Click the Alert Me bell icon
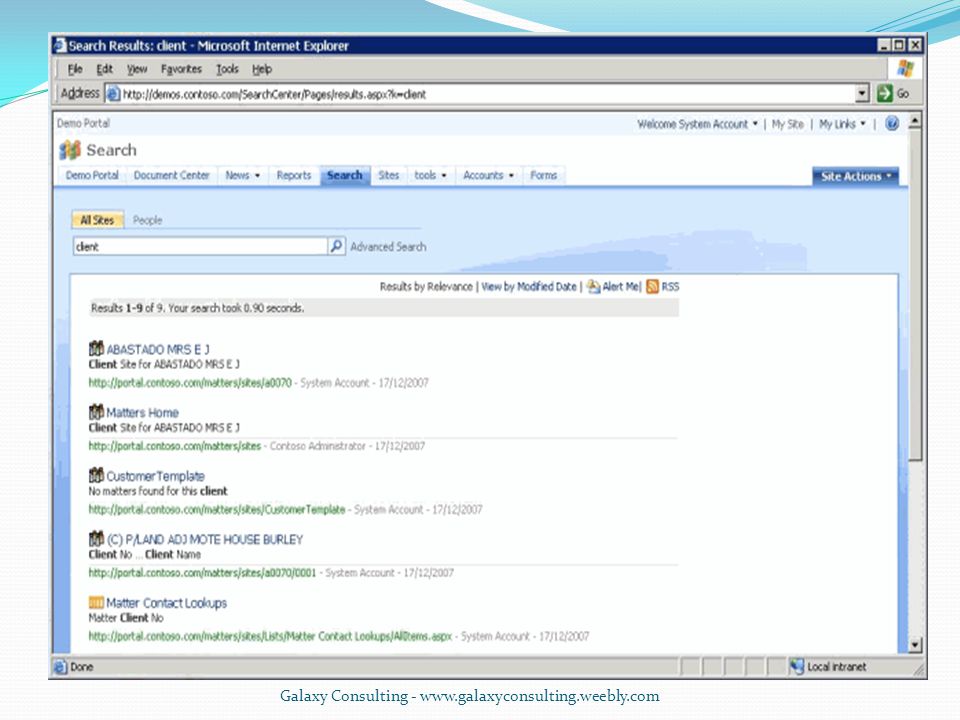 (x=593, y=287)
